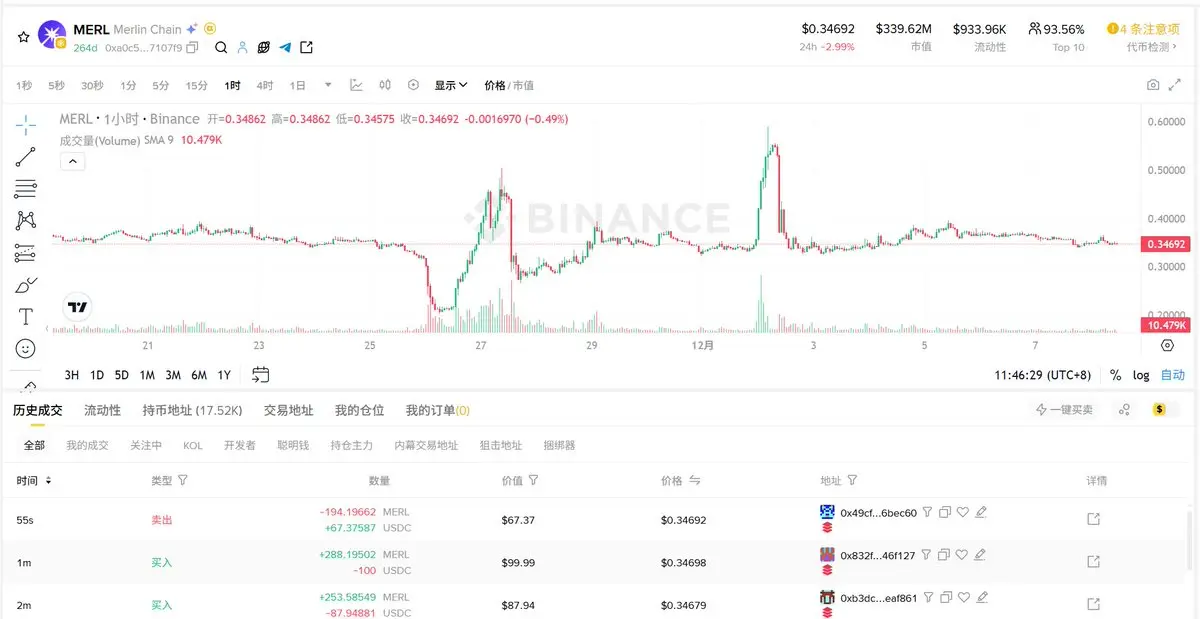
Task: Expand the more timeframes dropdown arrow
Action: [329, 85]
